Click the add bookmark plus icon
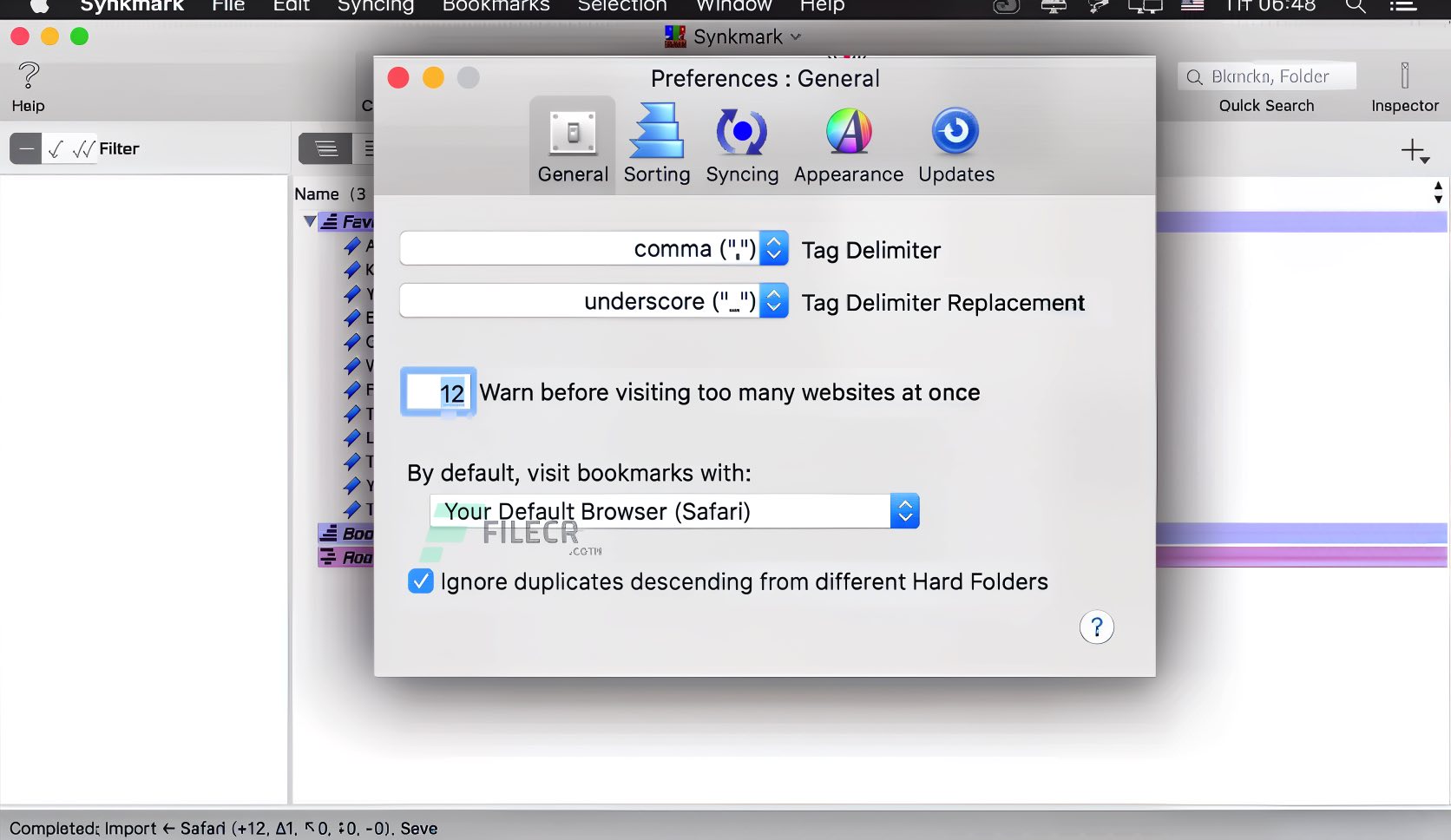 (x=1415, y=149)
